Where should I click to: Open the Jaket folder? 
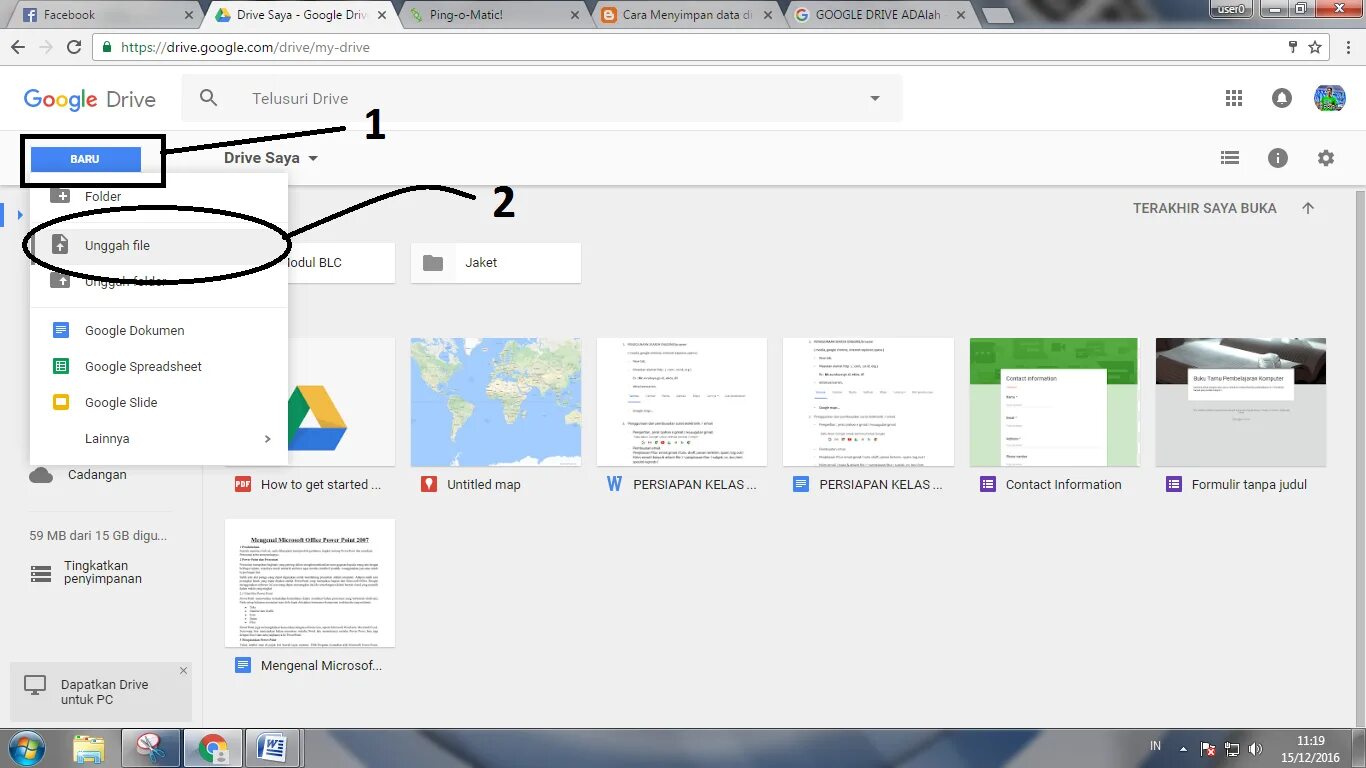(x=496, y=263)
